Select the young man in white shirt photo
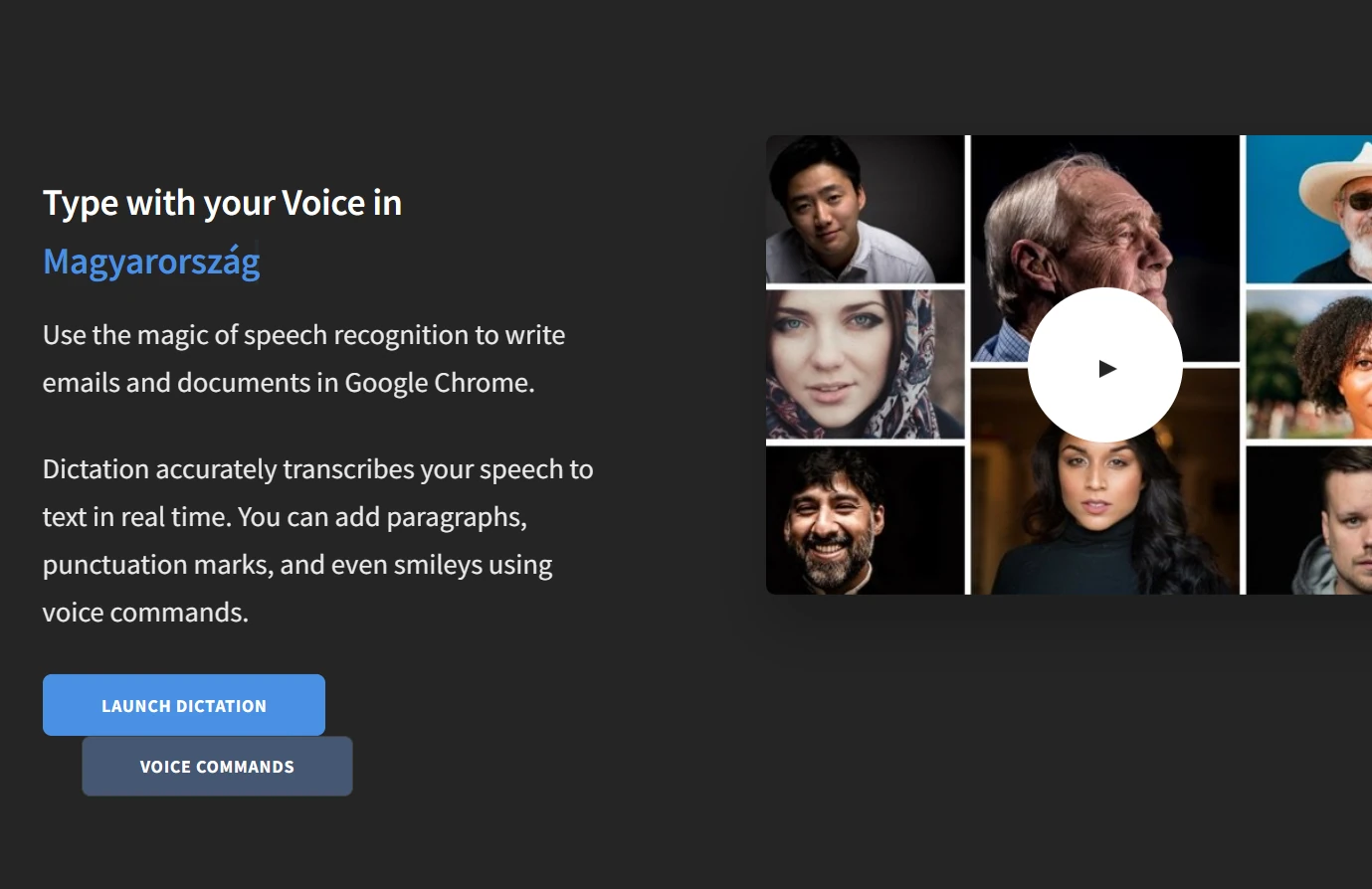 pos(865,210)
